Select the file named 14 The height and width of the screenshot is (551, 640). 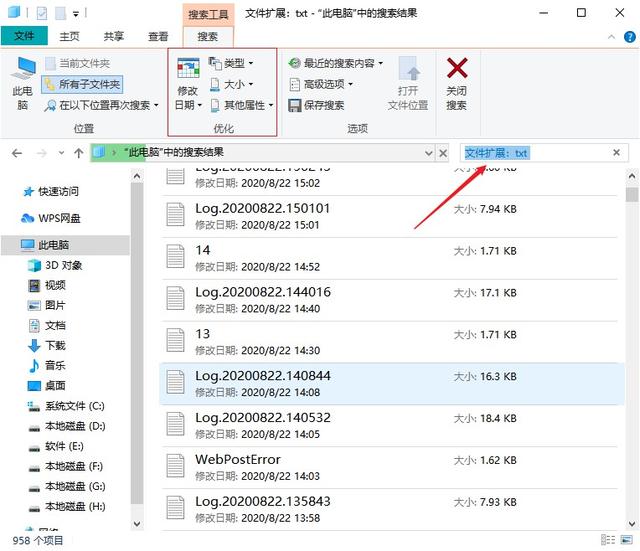(391, 258)
